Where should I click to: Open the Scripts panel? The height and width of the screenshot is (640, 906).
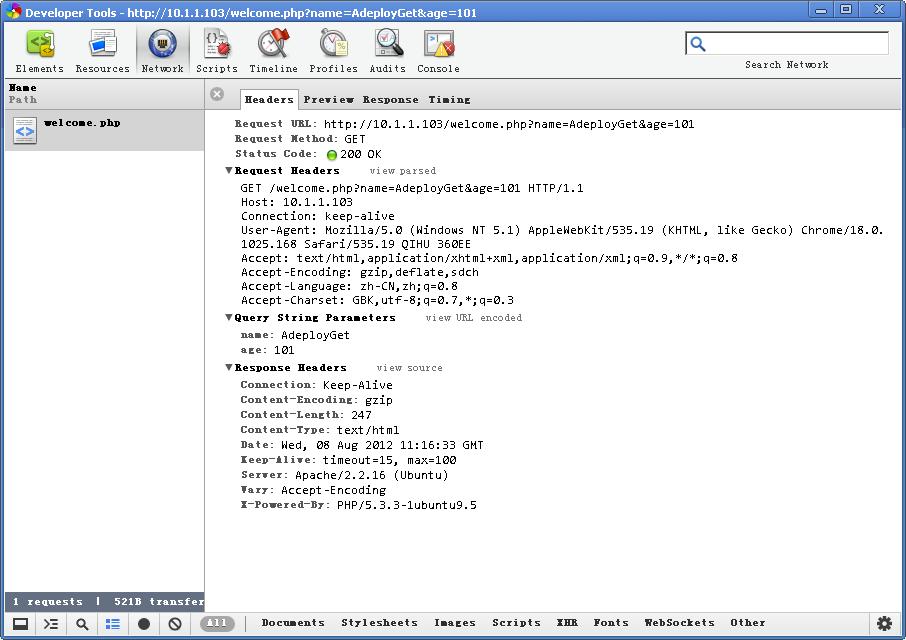tap(216, 48)
